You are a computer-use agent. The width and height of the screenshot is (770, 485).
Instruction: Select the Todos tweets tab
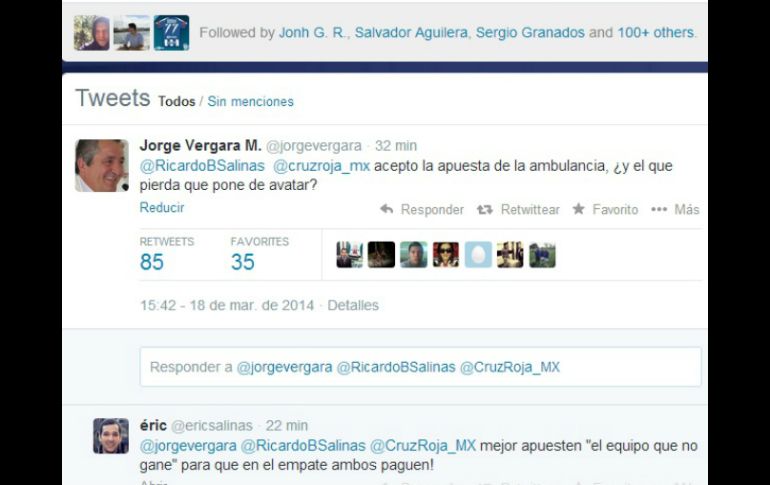pyautogui.click(x=177, y=102)
